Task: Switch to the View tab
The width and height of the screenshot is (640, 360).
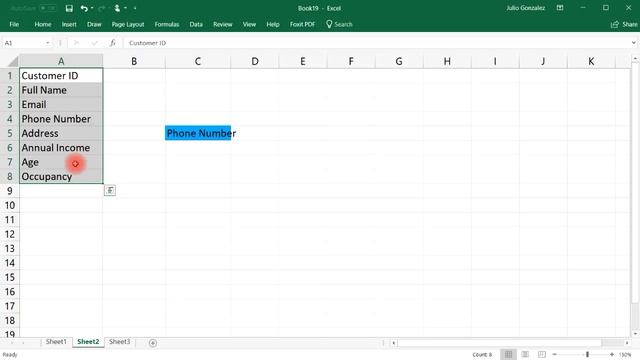Action: pyautogui.click(x=249, y=24)
